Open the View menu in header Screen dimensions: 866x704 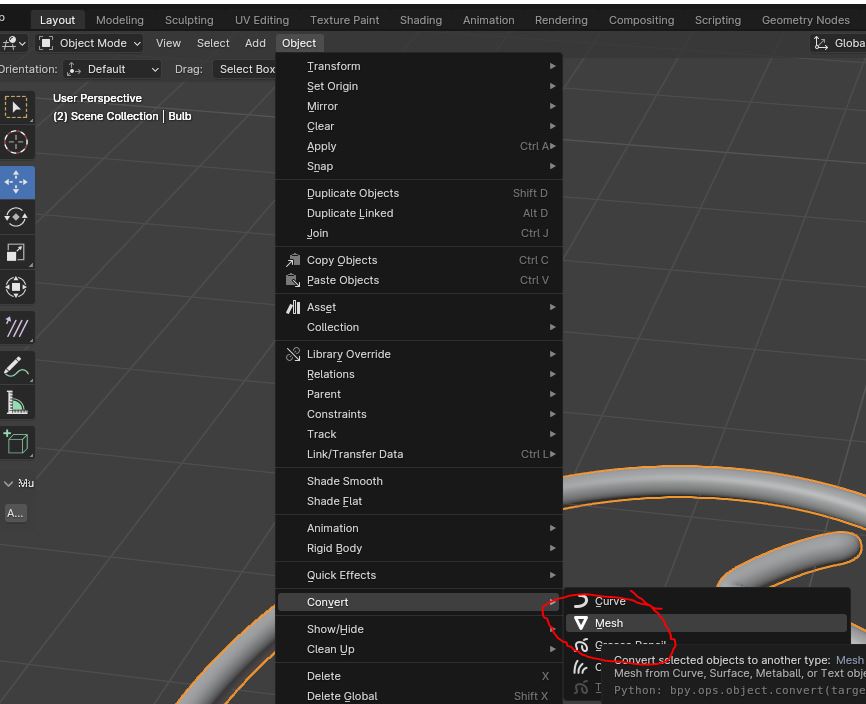click(x=168, y=43)
